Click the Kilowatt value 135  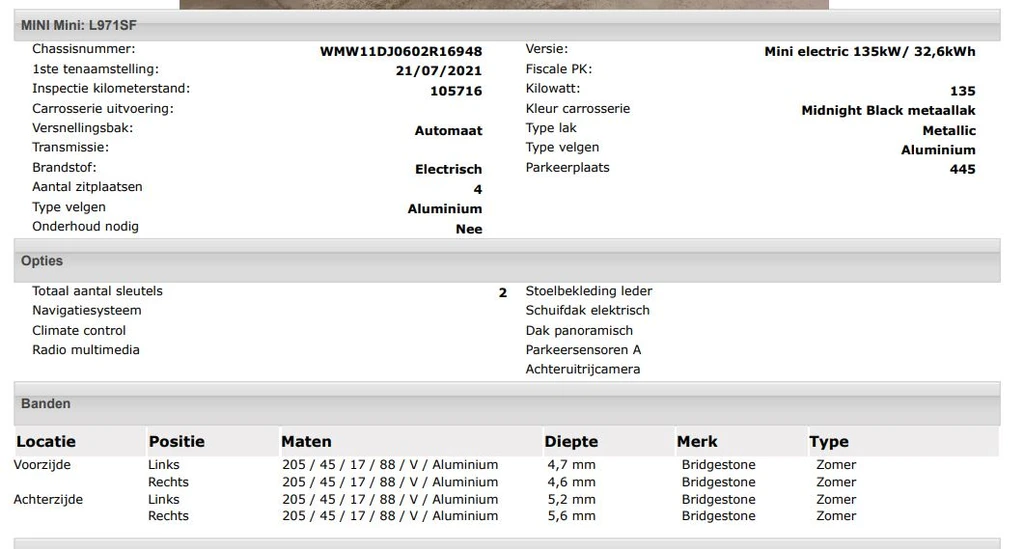click(963, 91)
